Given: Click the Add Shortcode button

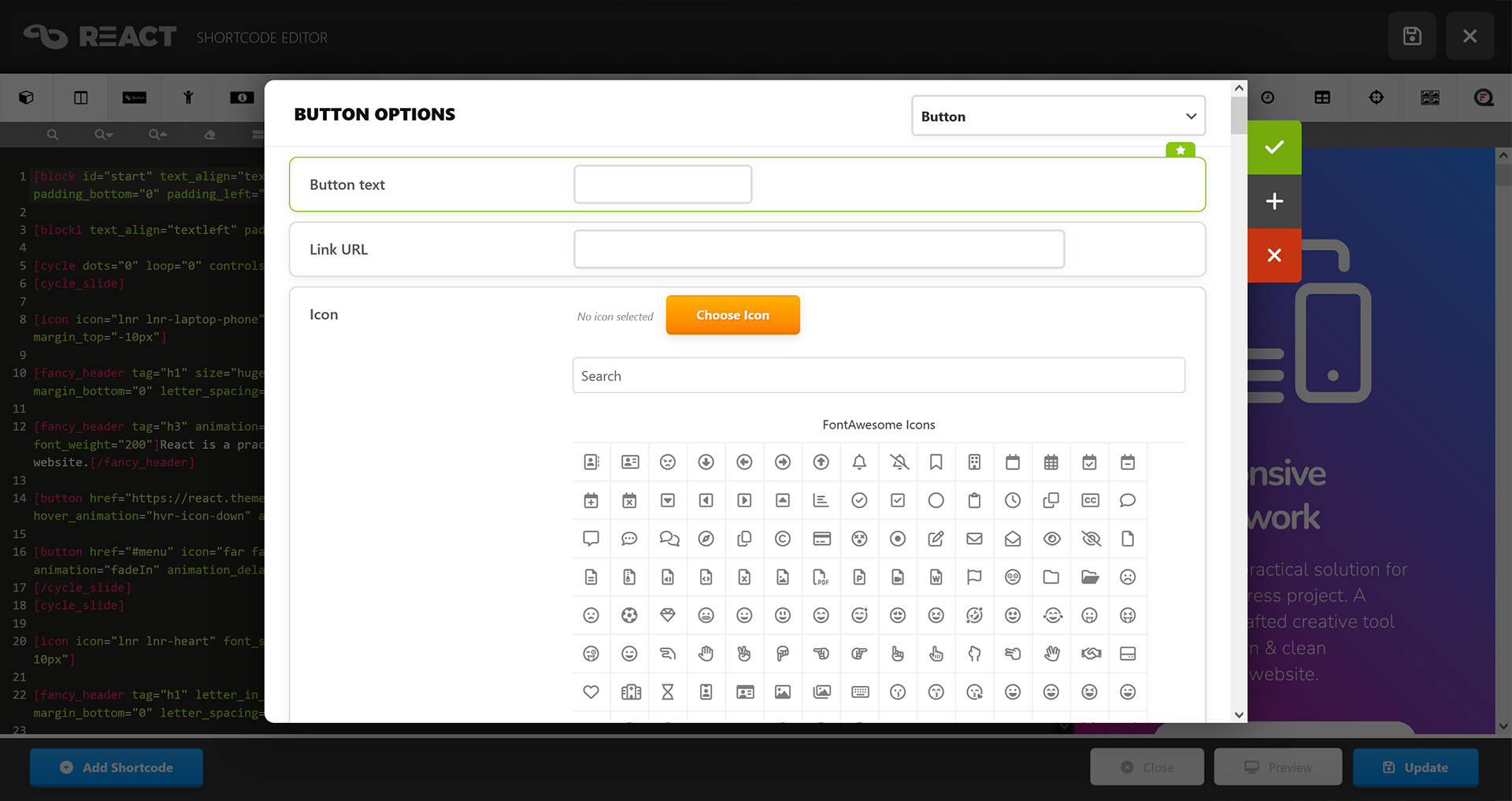Looking at the screenshot, I should click(117, 767).
